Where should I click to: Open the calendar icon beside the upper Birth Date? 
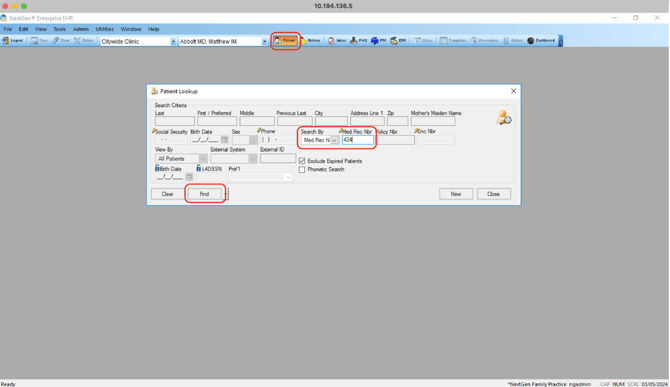224,140
